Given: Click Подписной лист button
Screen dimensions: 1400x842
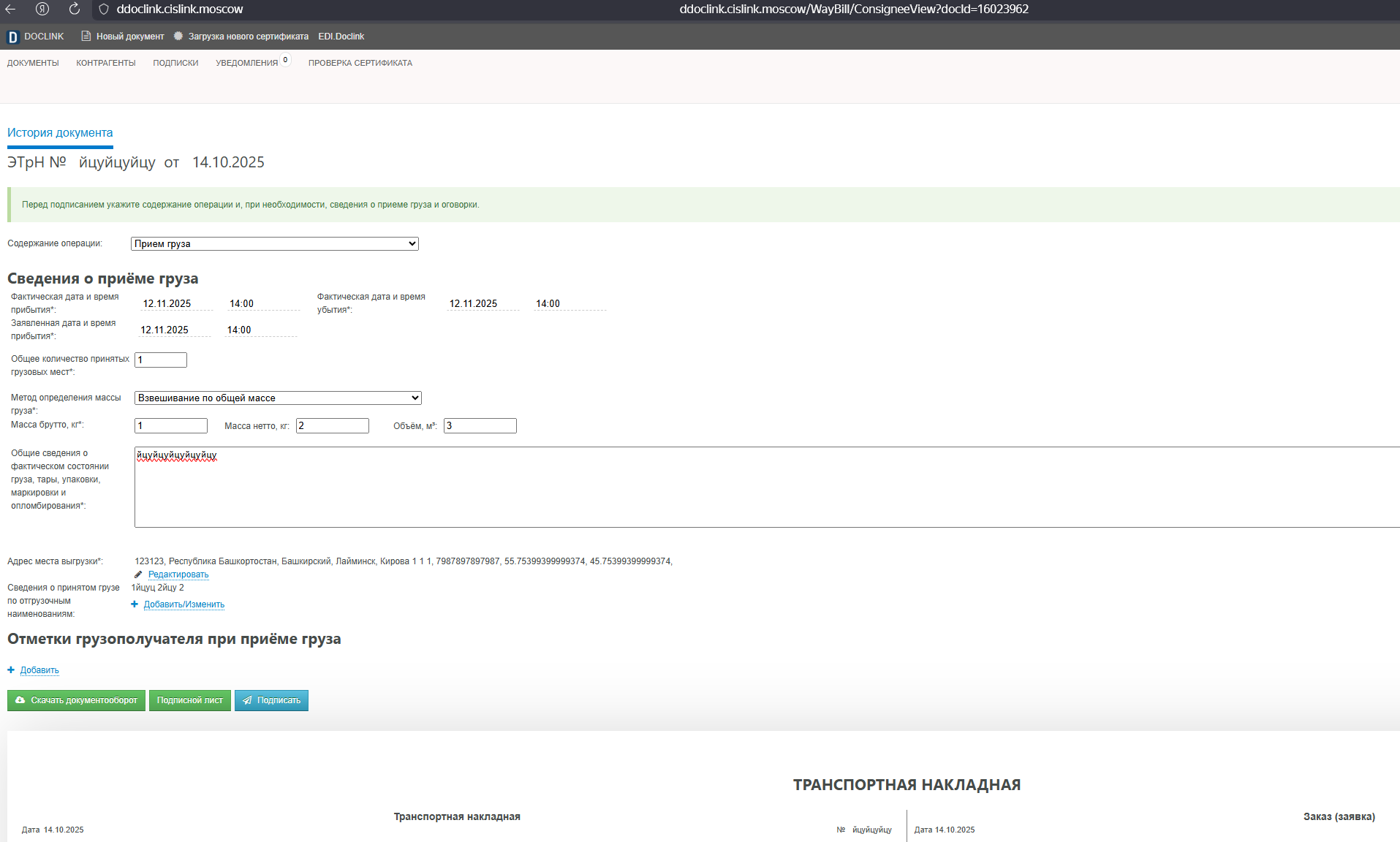Looking at the screenshot, I should (190, 700).
